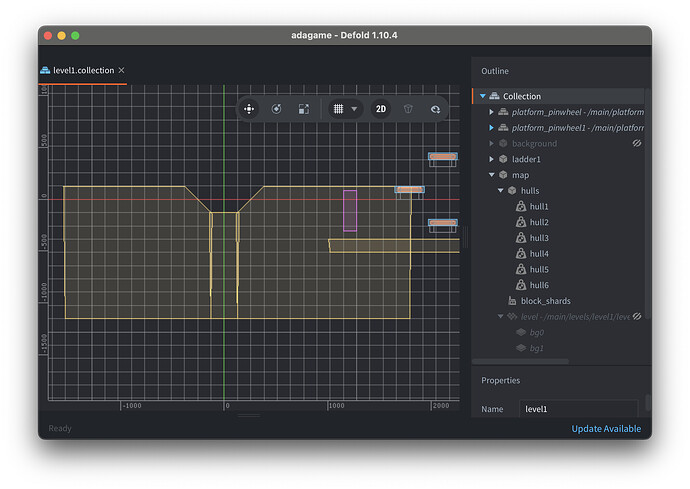Expand the background game object
690x489 pixels.
pos(491,143)
